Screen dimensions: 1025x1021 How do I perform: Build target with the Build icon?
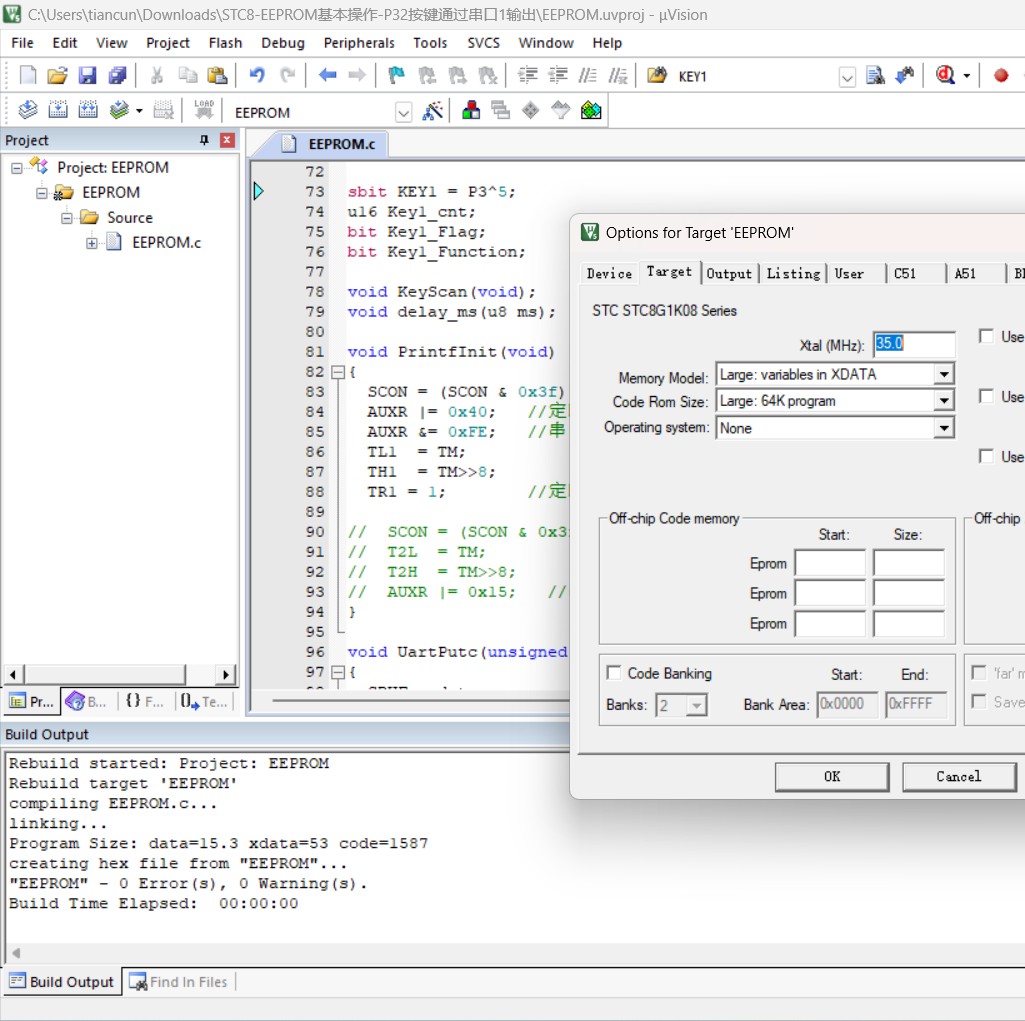(x=58, y=110)
